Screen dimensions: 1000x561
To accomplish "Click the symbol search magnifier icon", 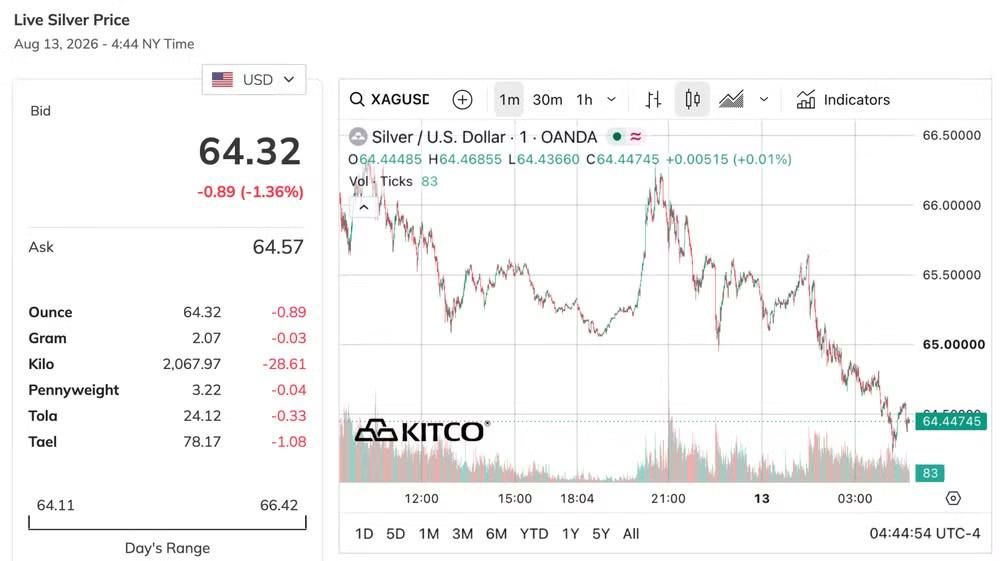I will (x=357, y=99).
